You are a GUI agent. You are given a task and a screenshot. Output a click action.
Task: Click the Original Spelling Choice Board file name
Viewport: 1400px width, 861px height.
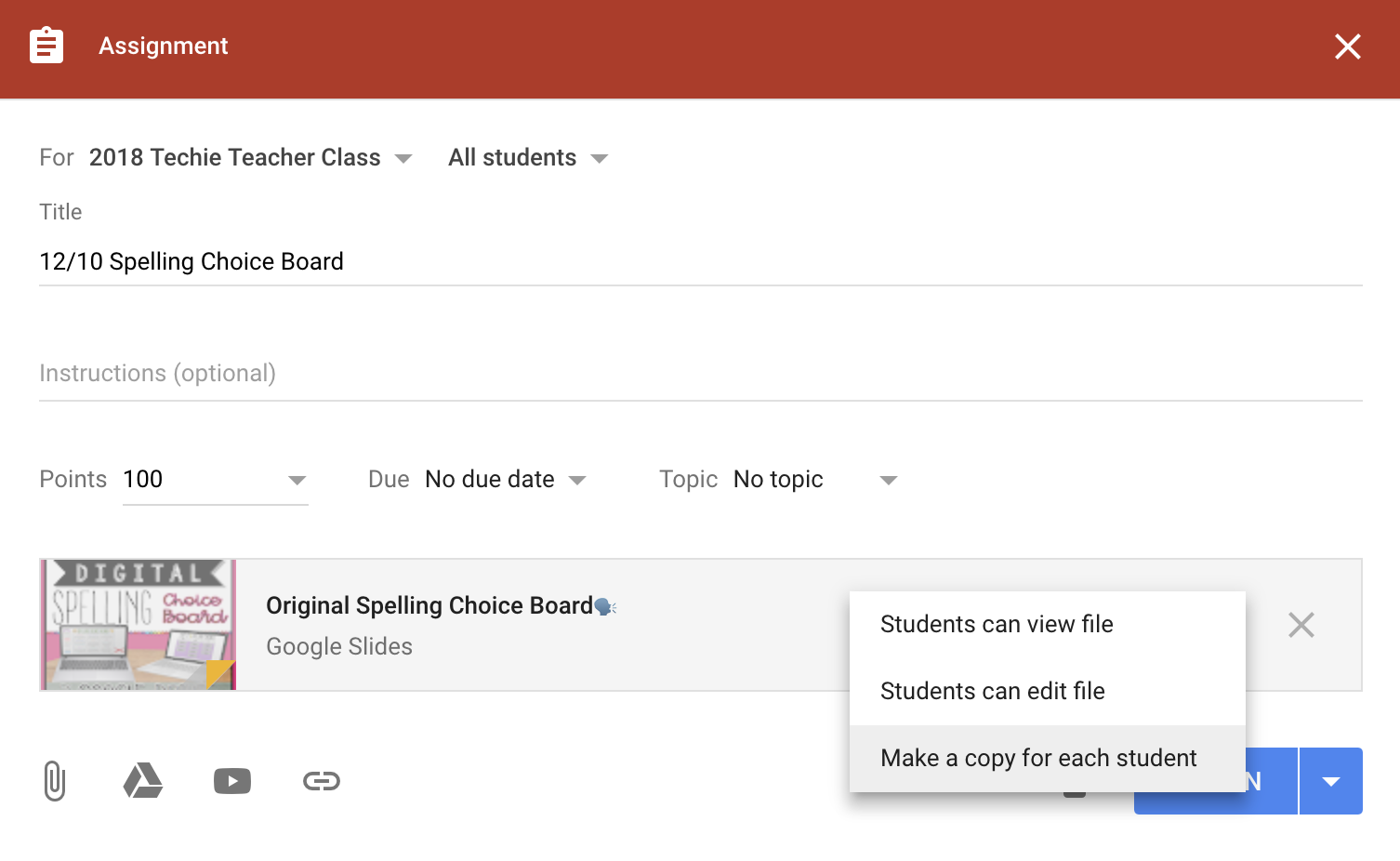(429, 605)
